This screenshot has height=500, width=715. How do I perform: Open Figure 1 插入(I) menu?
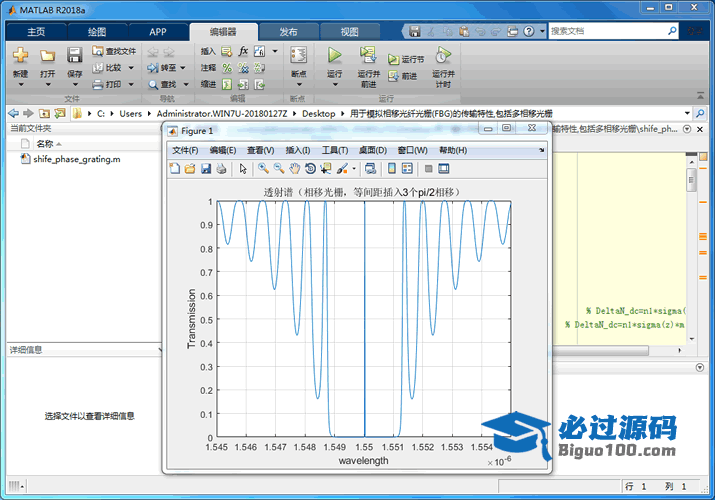298,150
